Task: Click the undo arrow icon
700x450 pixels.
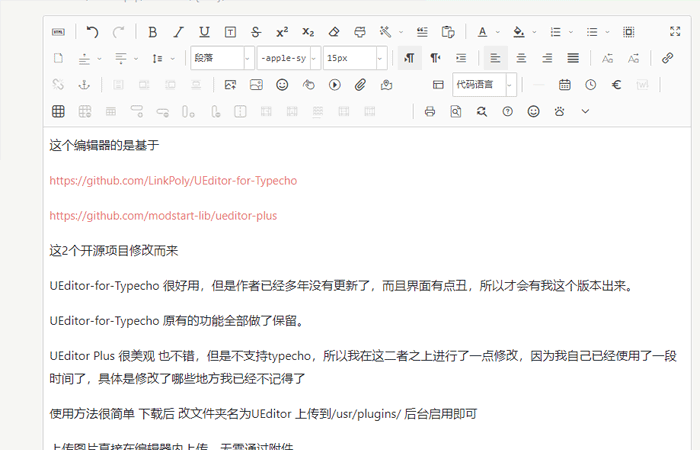Action: point(93,32)
